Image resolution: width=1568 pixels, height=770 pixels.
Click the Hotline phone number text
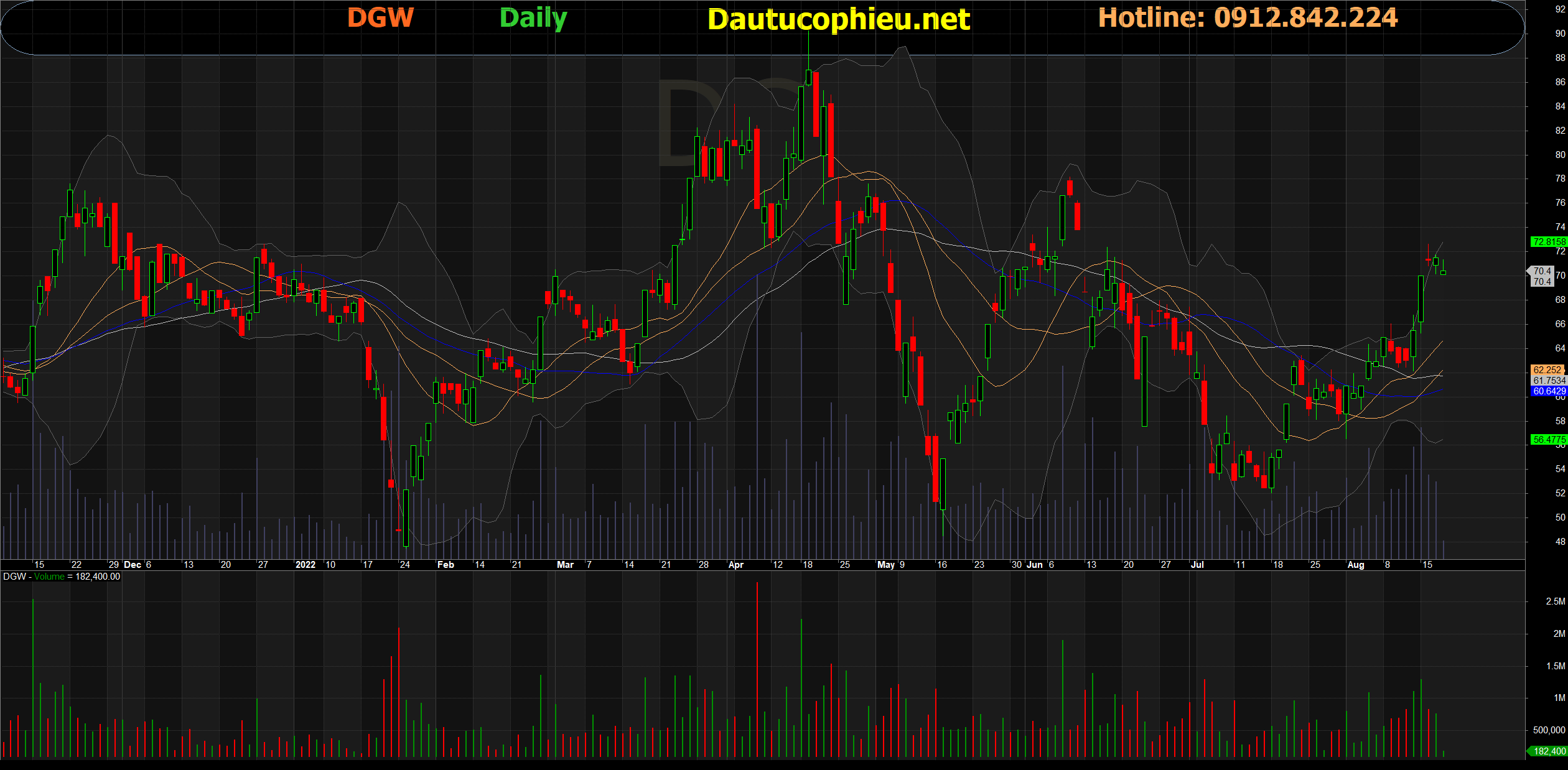point(1248,18)
